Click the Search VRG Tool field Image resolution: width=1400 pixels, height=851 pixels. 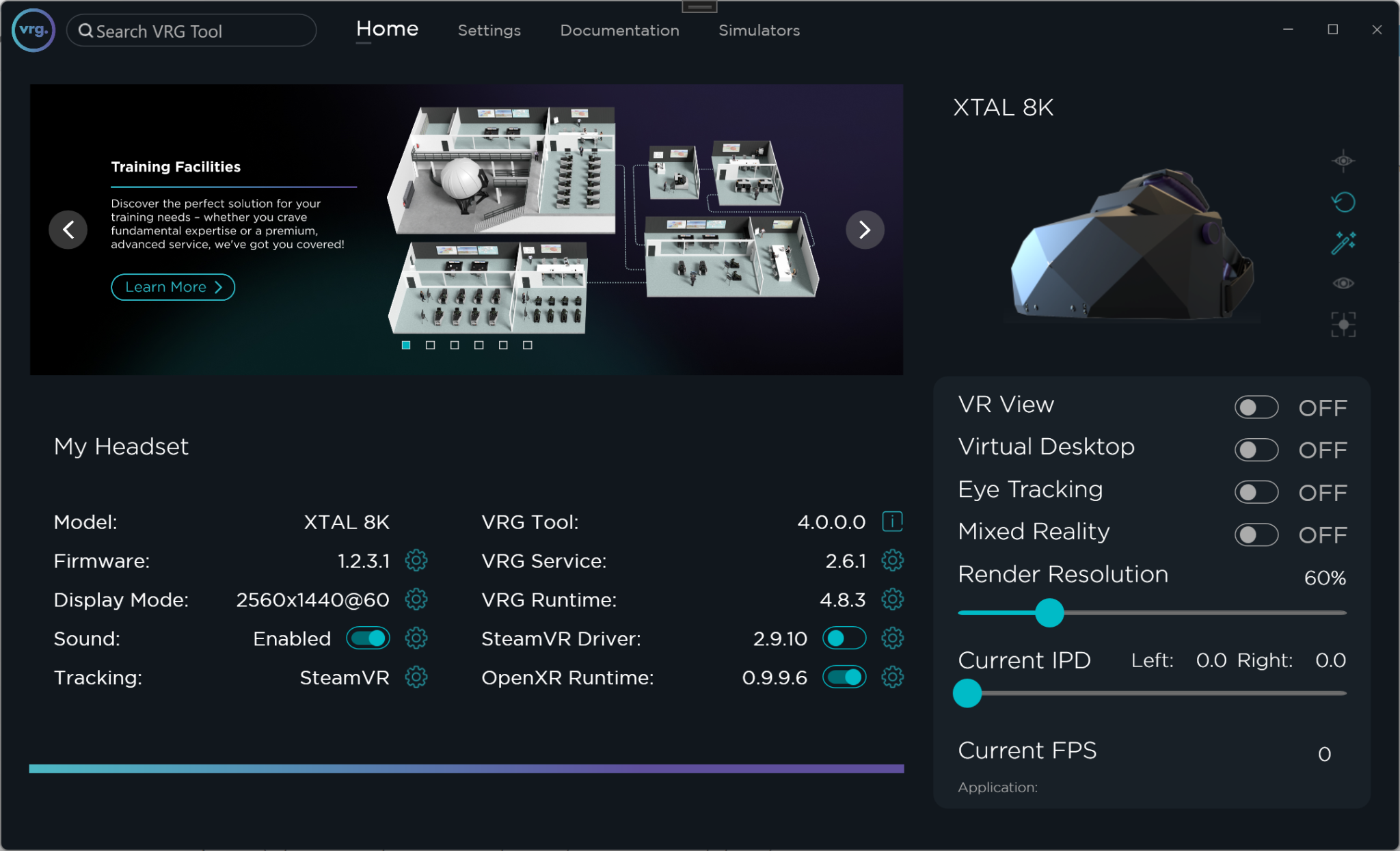click(191, 30)
